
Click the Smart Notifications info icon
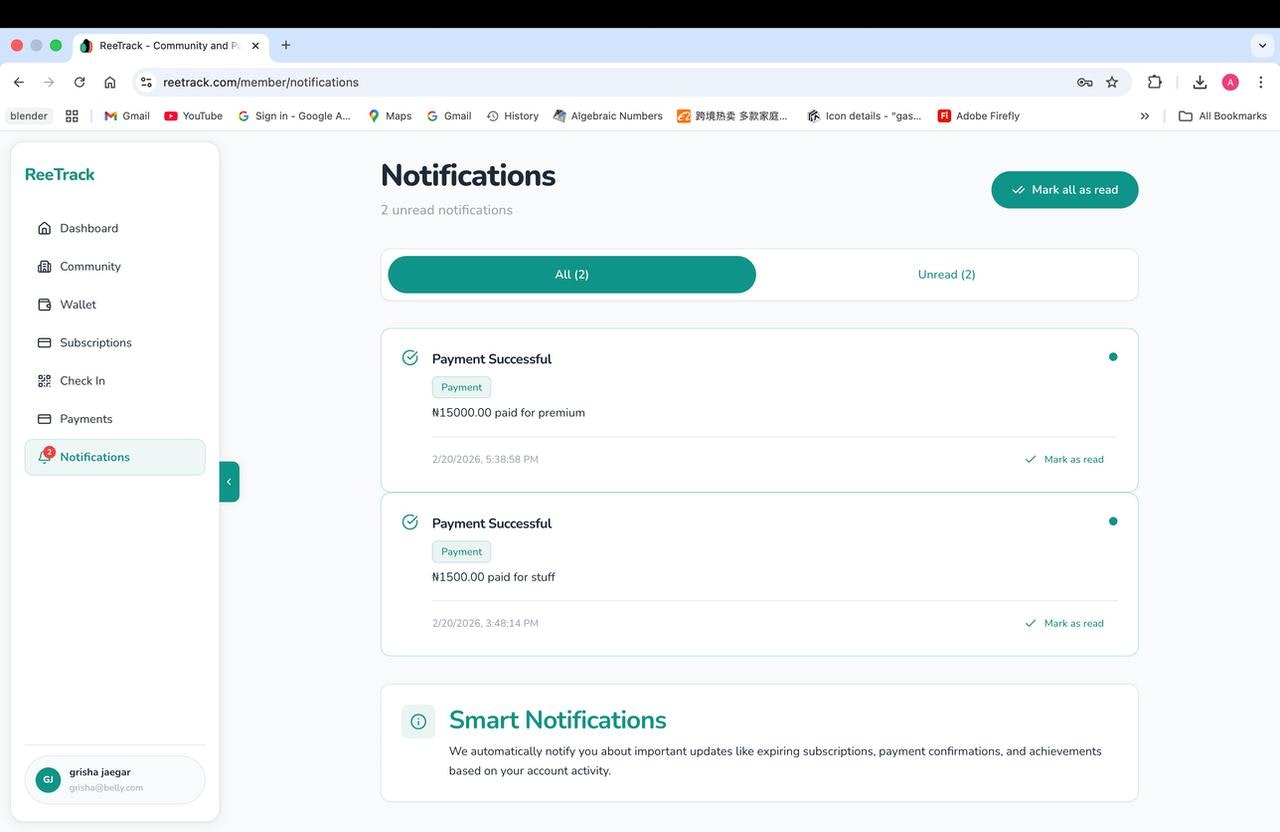418,721
